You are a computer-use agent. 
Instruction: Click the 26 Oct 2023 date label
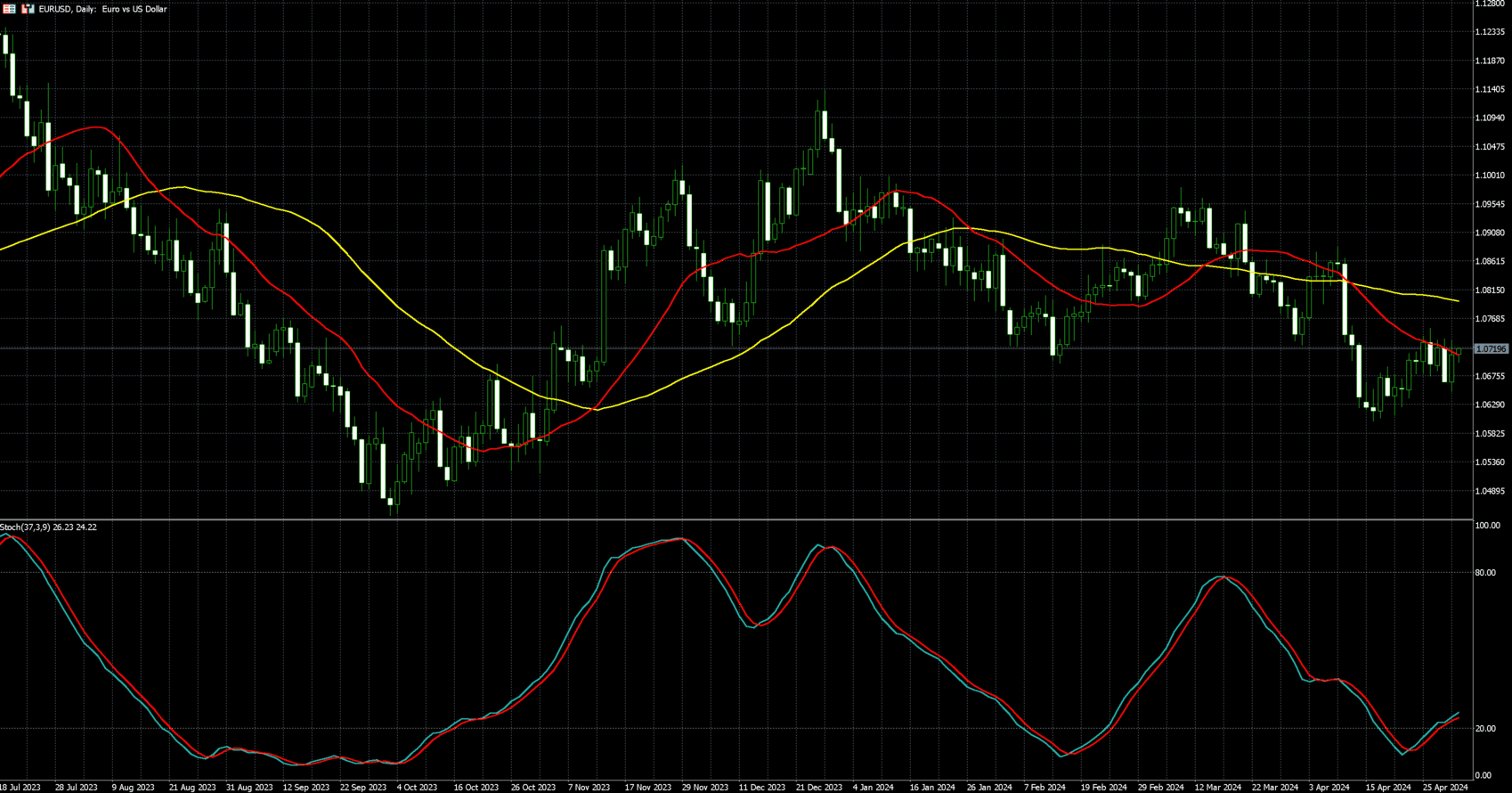[x=533, y=788]
